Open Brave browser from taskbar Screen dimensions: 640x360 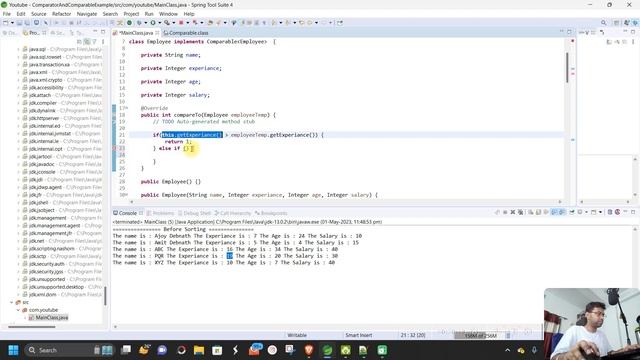coord(309,350)
